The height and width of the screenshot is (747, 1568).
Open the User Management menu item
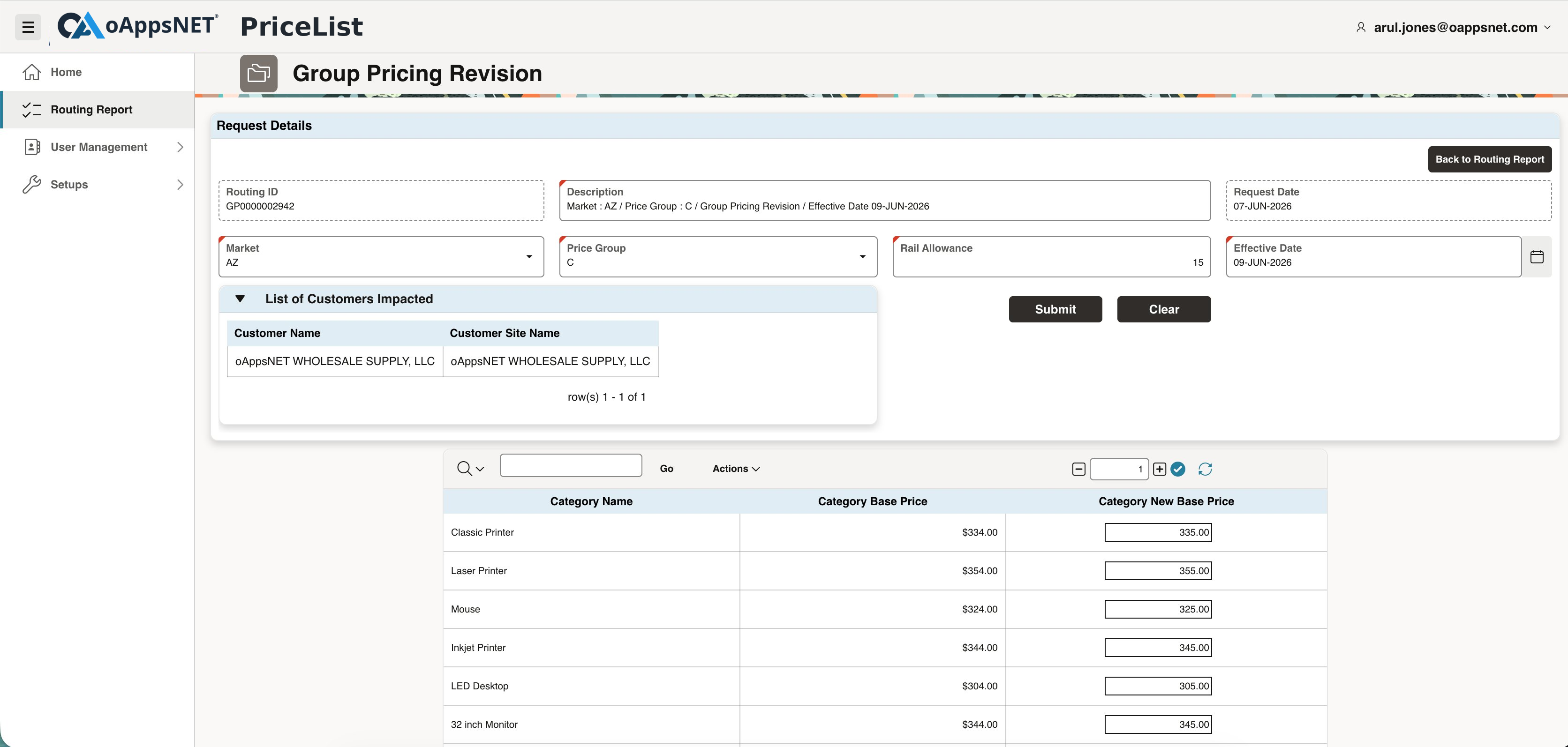[98, 147]
